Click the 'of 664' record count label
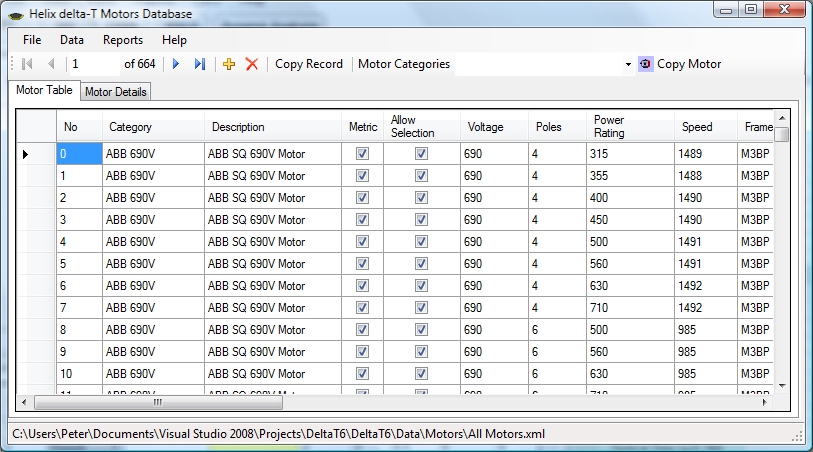Image resolution: width=813 pixels, height=452 pixels. pyautogui.click(x=139, y=64)
